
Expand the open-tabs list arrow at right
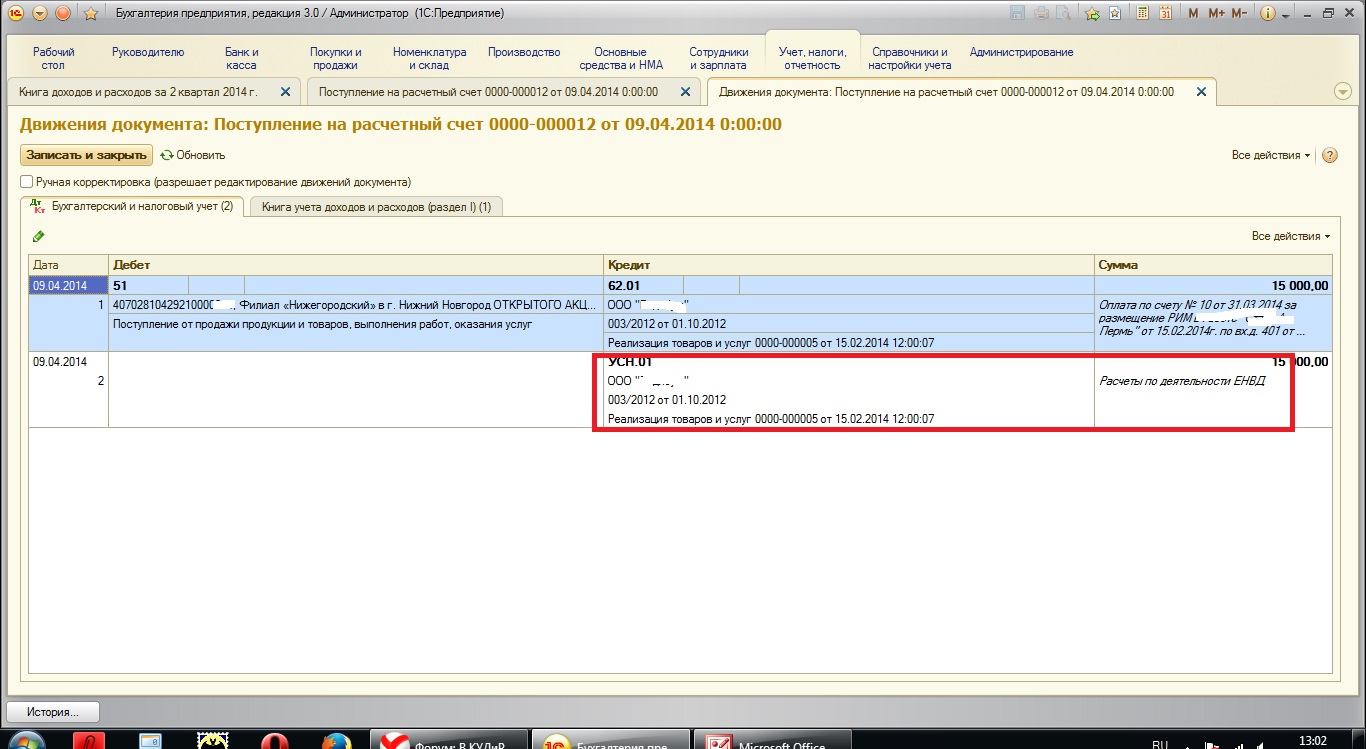point(1343,92)
